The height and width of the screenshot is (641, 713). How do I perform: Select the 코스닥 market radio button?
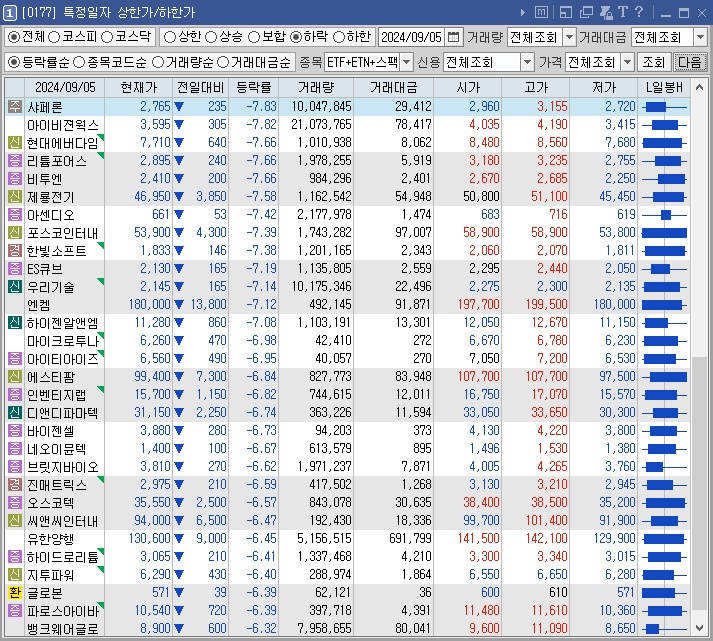point(107,37)
